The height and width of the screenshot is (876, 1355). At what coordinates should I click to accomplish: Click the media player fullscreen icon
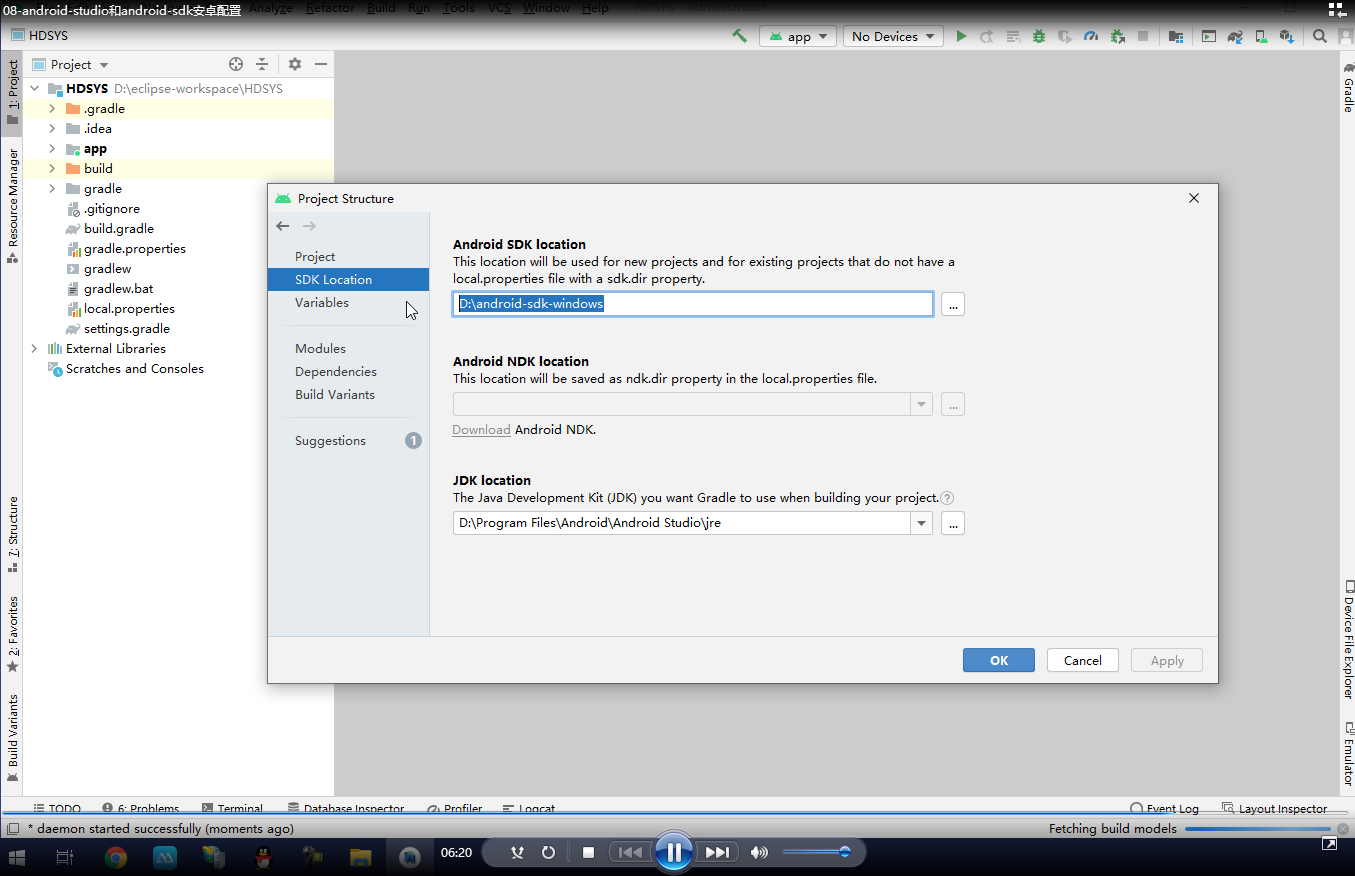[x=1329, y=844]
